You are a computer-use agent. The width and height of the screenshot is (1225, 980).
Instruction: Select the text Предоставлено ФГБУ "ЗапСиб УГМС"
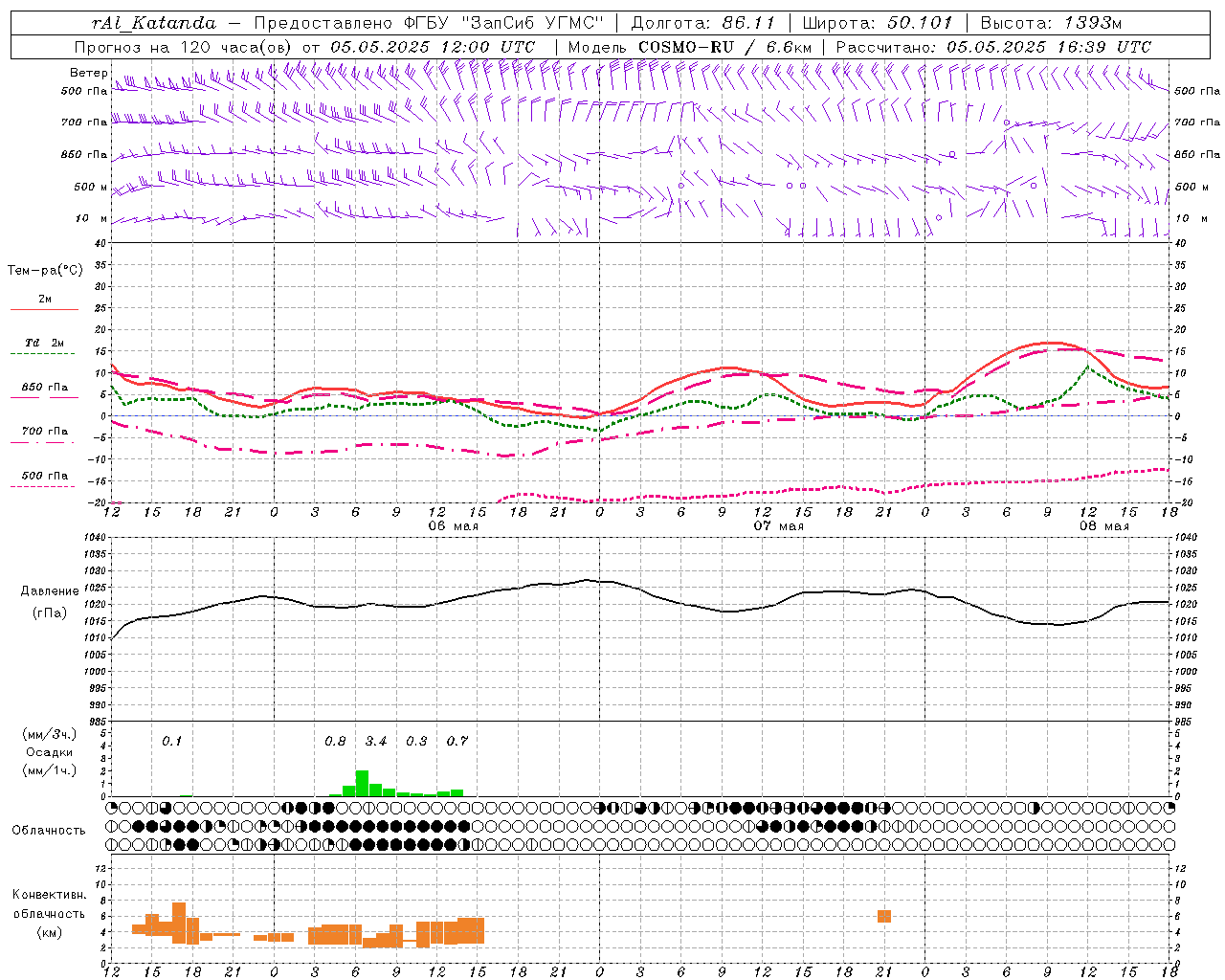[x=428, y=23]
